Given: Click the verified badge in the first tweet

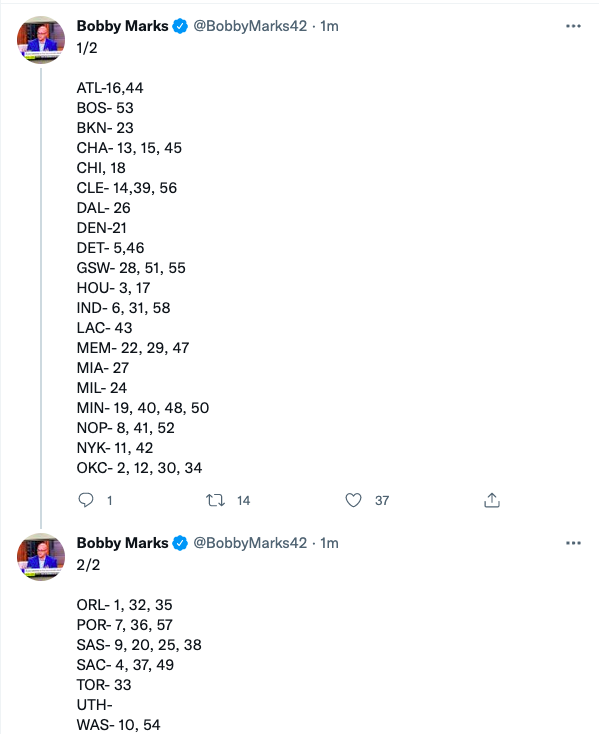Looking at the screenshot, I should pyautogui.click(x=180, y=26).
